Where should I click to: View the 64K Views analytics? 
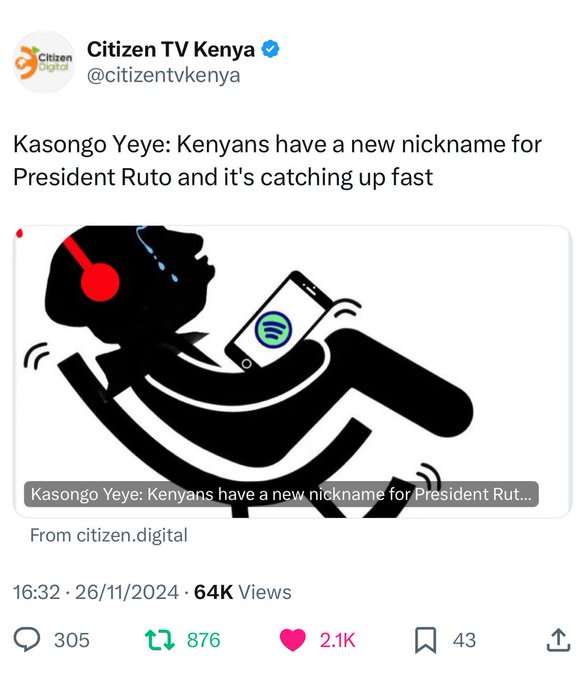[242, 592]
